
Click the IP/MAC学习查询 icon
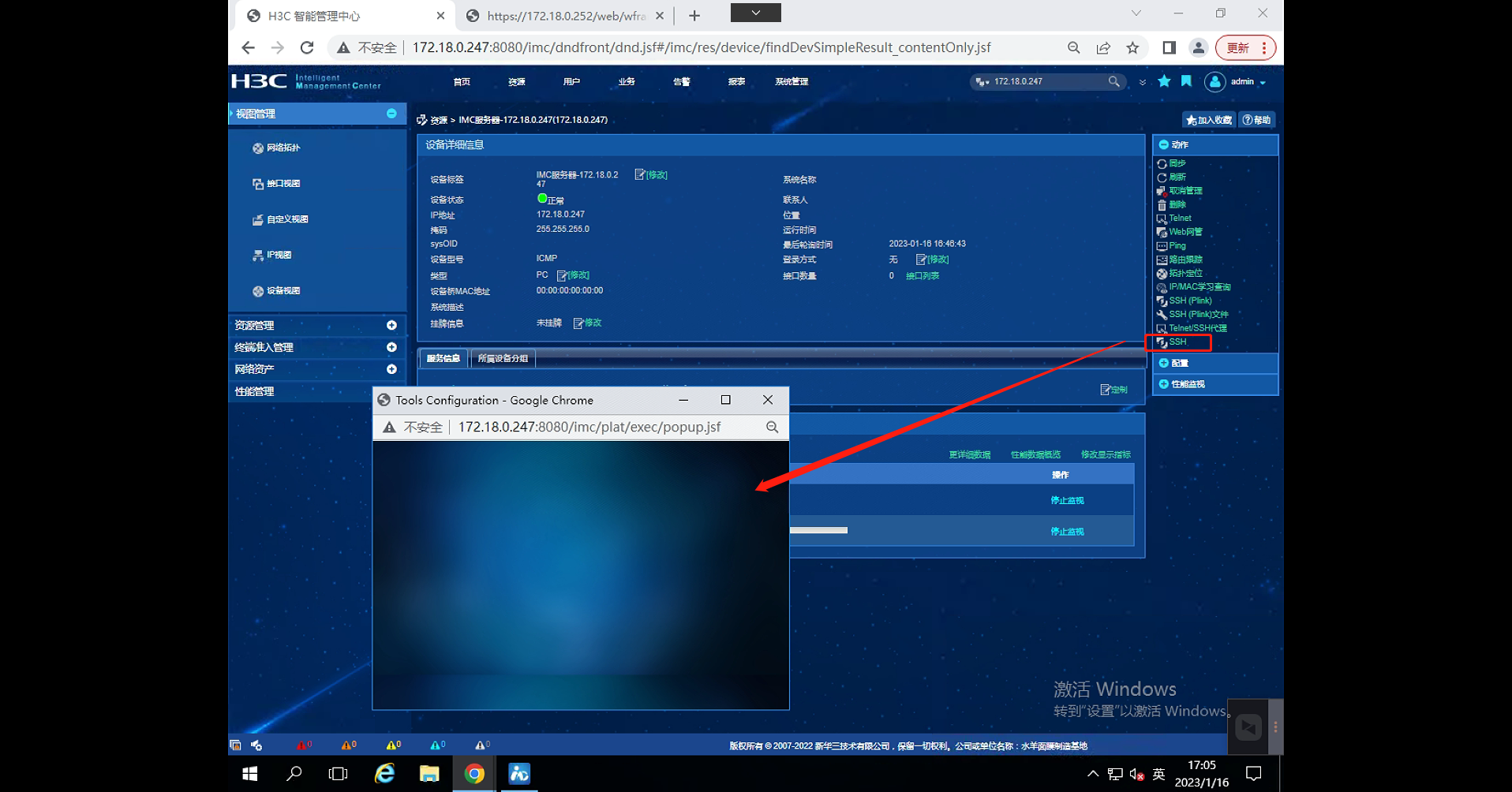coord(1162,287)
